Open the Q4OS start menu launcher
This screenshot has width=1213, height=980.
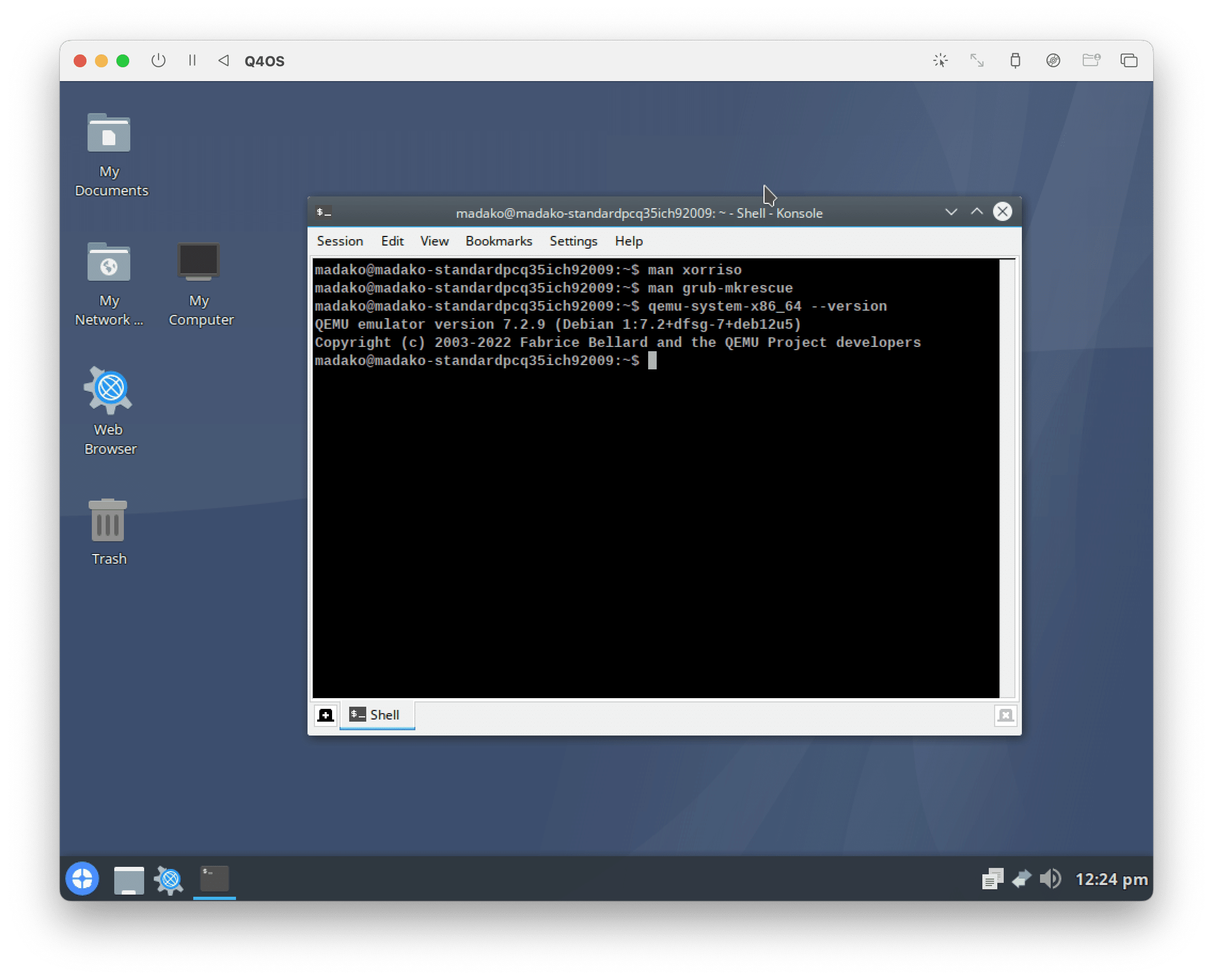pyautogui.click(x=82, y=879)
